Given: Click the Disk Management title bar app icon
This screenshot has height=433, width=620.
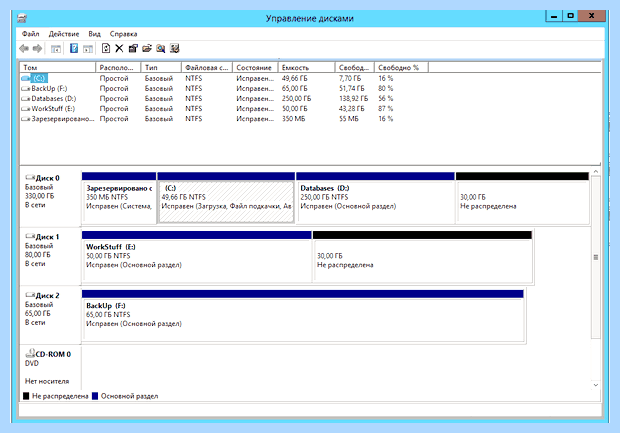Looking at the screenshot, I should 22,18.
